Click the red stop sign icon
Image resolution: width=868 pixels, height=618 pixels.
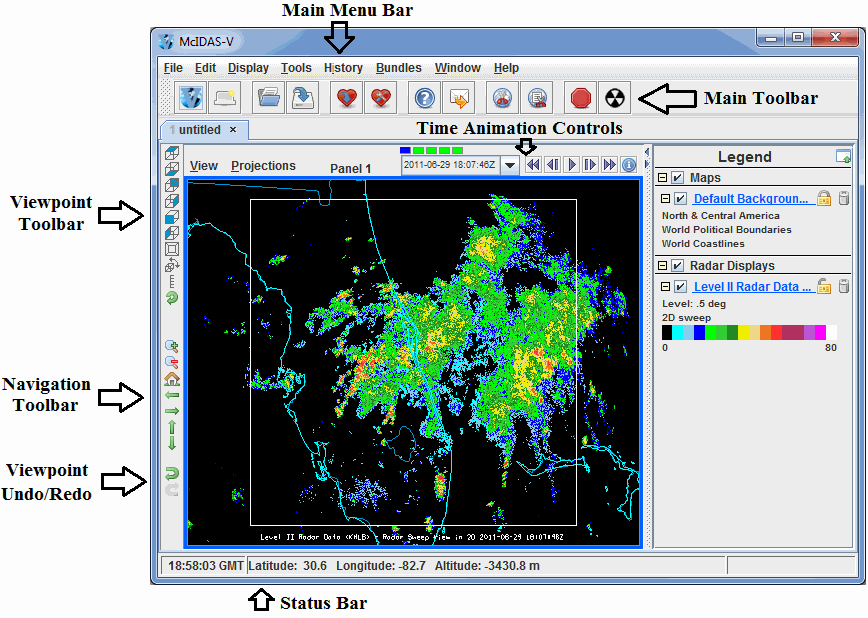pyautogui.click(x=581, y=98)
